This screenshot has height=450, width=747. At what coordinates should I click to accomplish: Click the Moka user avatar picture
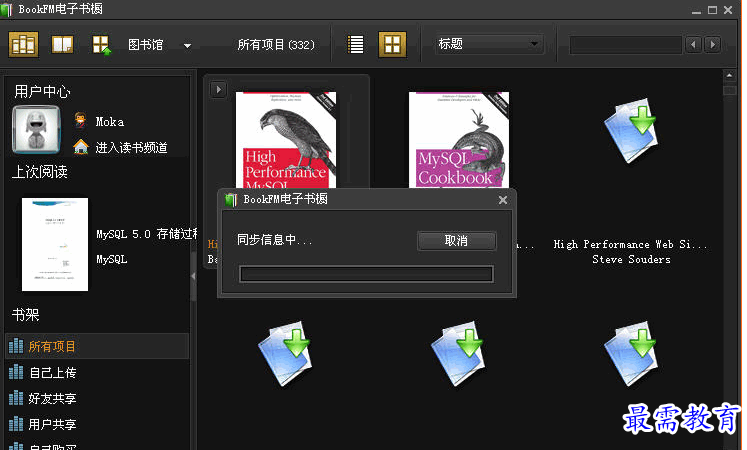(x=38, y=131)
